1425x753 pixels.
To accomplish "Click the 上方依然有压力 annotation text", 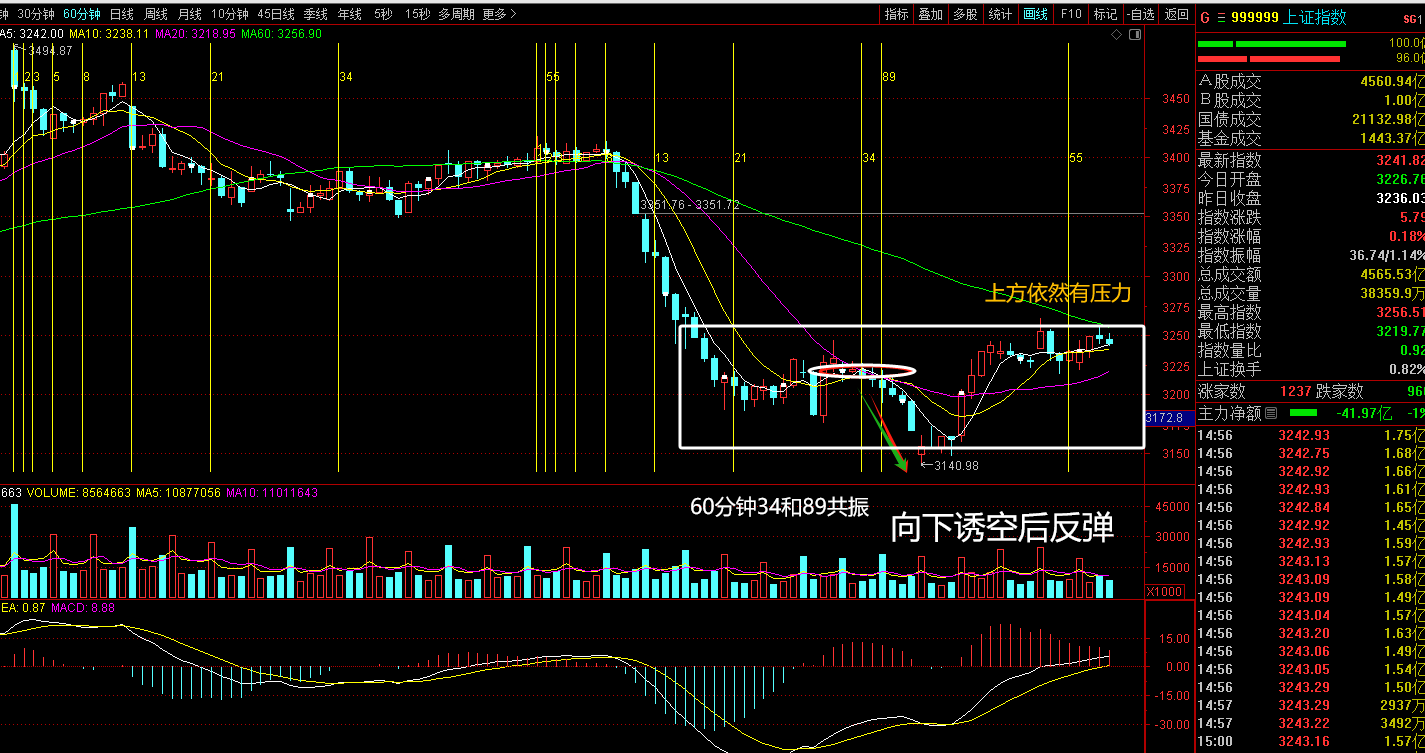I will click(x=1058, y=293).
